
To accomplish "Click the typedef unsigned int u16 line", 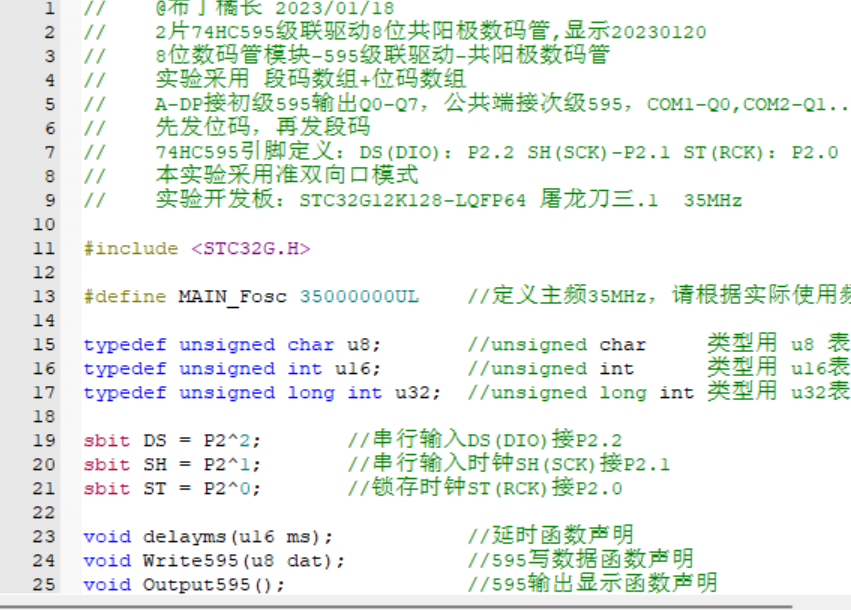I will tap(232, 368).
